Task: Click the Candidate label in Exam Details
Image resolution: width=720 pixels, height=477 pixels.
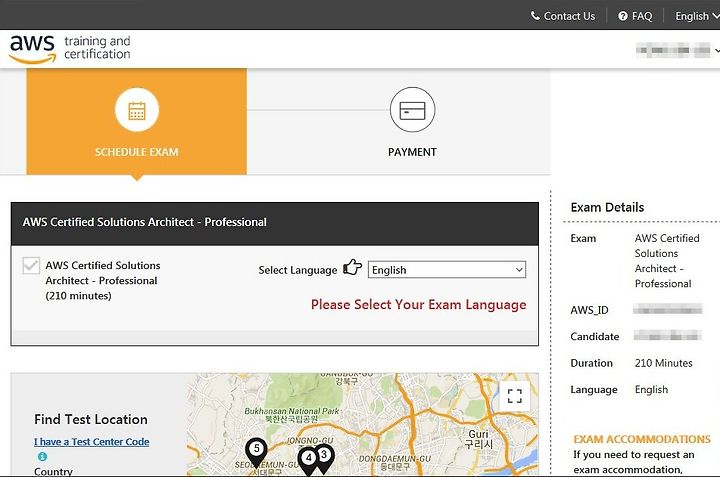Action: pyautogui.click(x=595, y=337)
